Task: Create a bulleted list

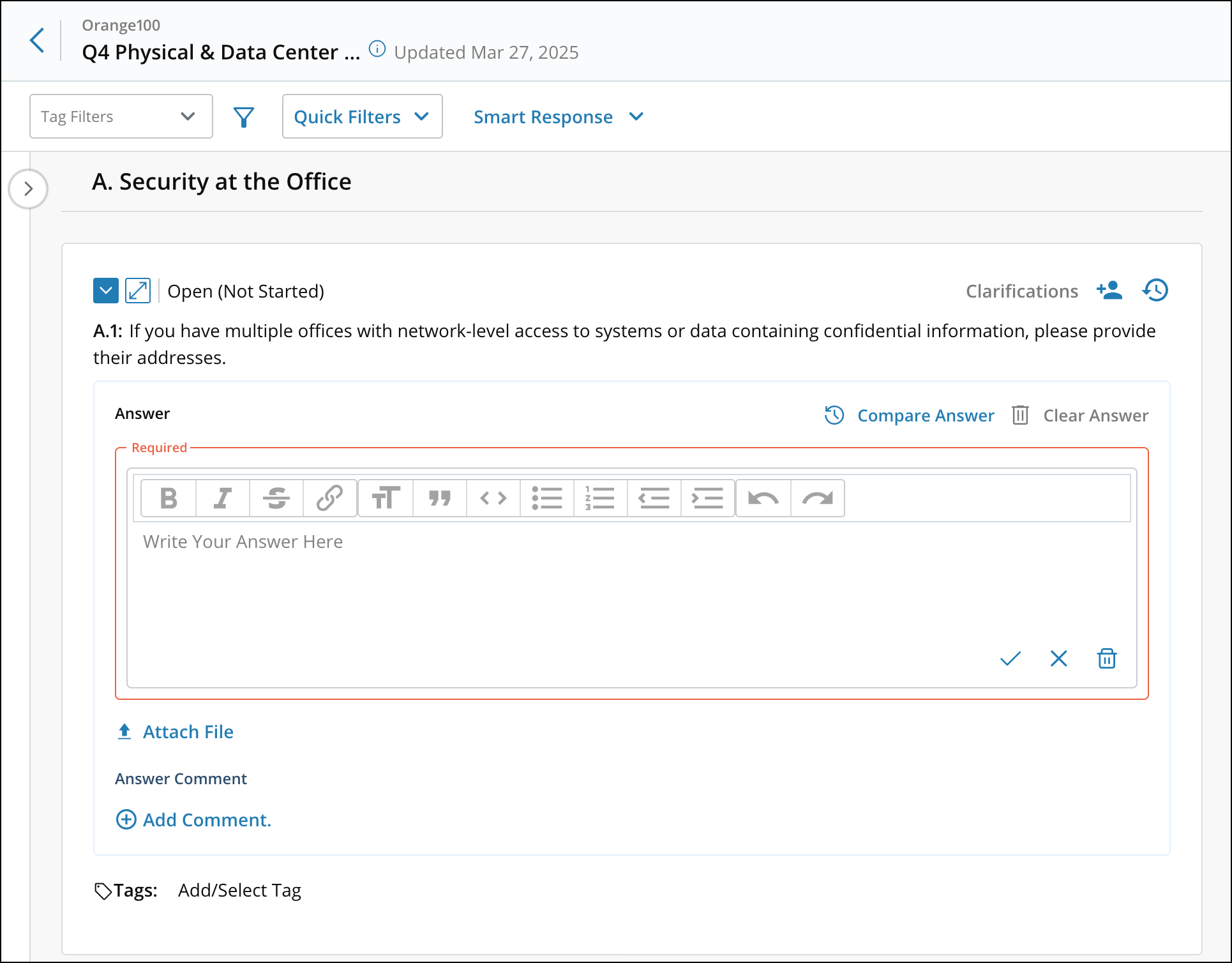Action: pyautogui.click(x=547, y=498)
